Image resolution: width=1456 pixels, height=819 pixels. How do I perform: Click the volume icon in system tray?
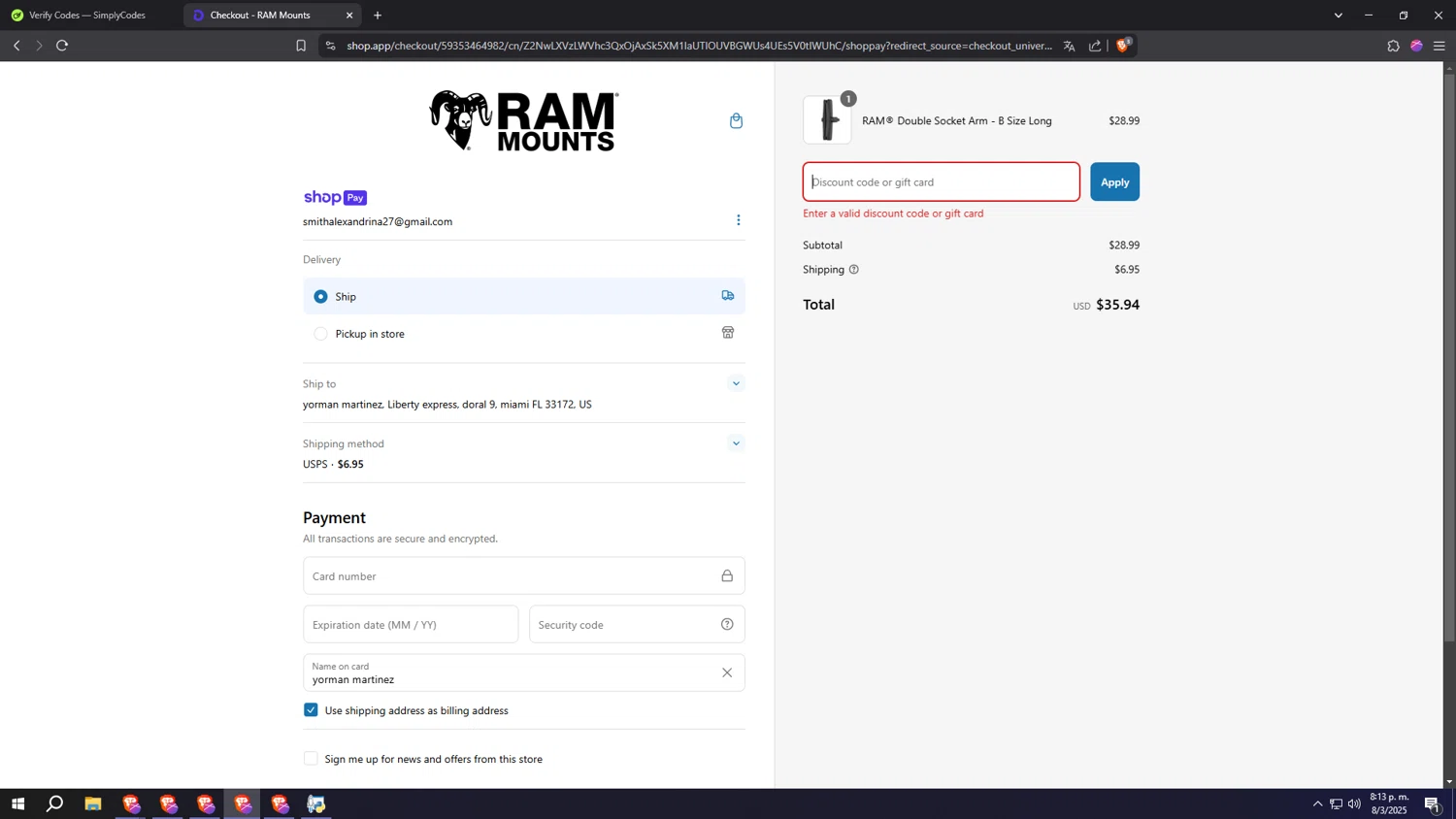click(1354, 803)
